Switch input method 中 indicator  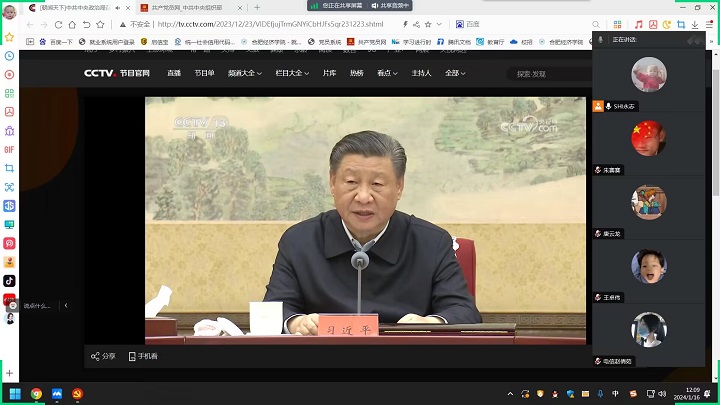615,394
